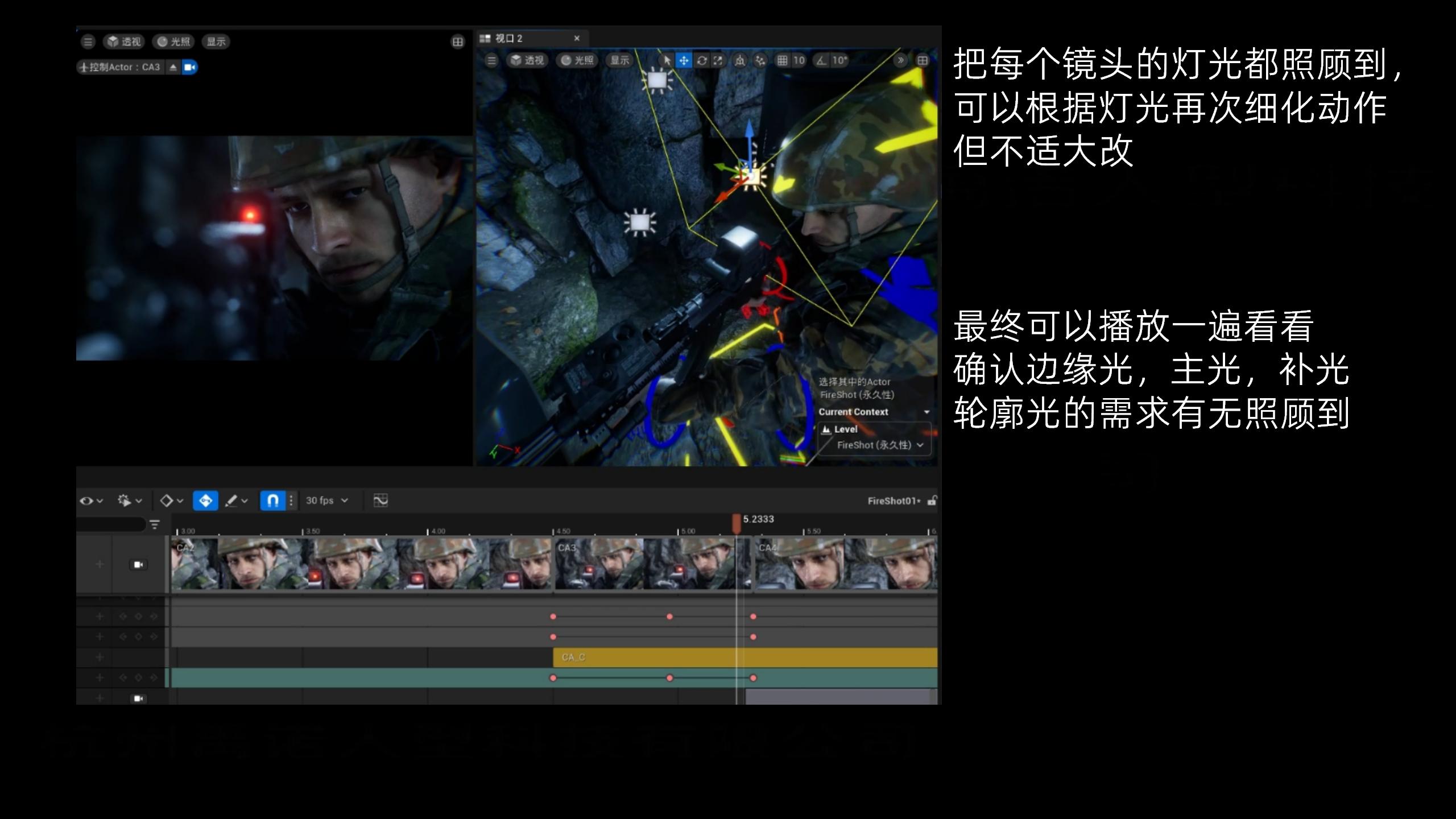This screenshot has width=1456, height=819.
Task: Expand hidden viewport toolbar items with »
Action: pyautogui.click(x=900, y=60)
